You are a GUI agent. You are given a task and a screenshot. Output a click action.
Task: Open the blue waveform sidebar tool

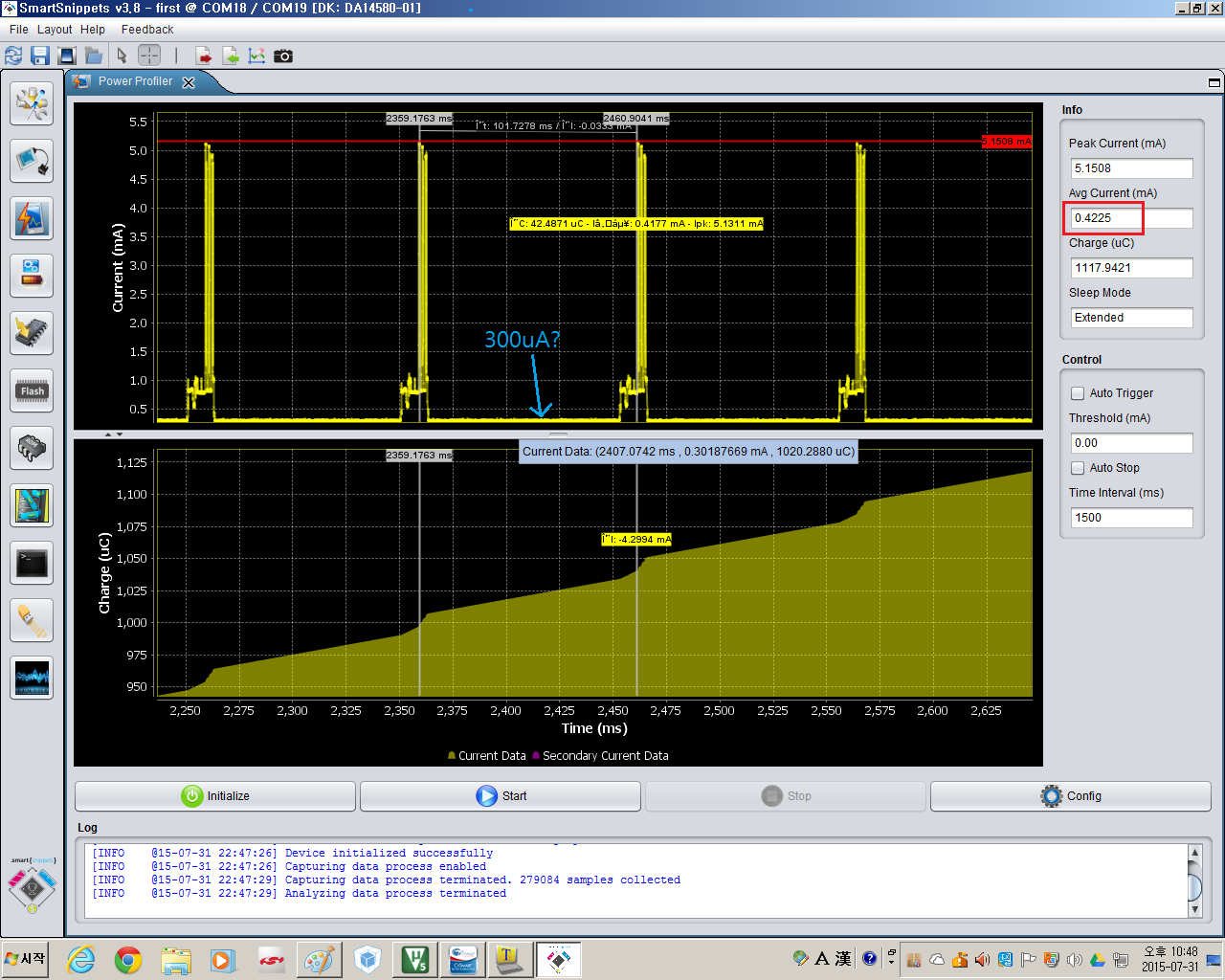point(32,678)
